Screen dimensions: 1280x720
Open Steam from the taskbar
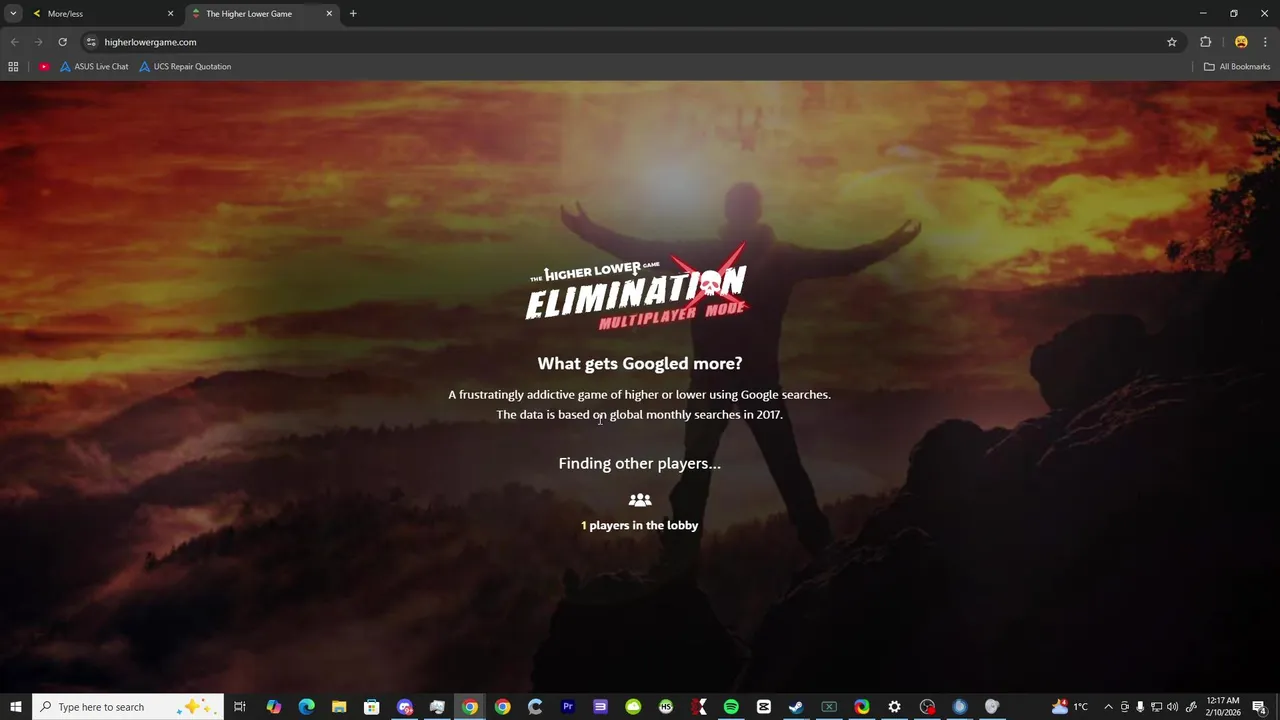[796, 707]
